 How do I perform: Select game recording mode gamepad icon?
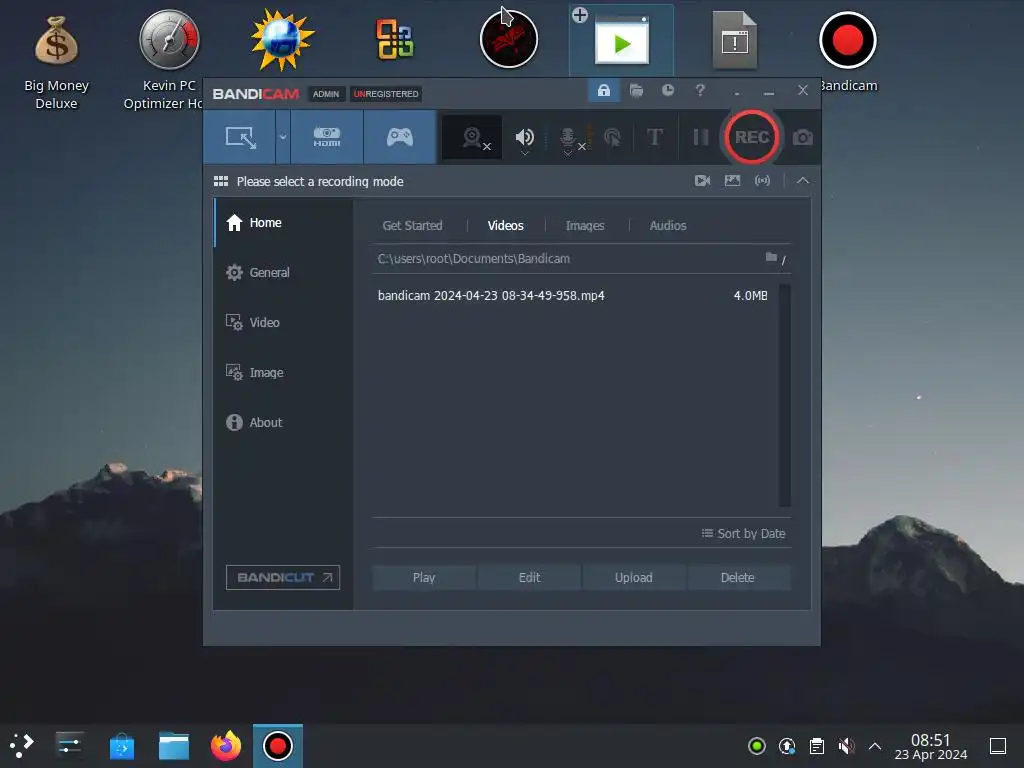(x=400, y=137)
